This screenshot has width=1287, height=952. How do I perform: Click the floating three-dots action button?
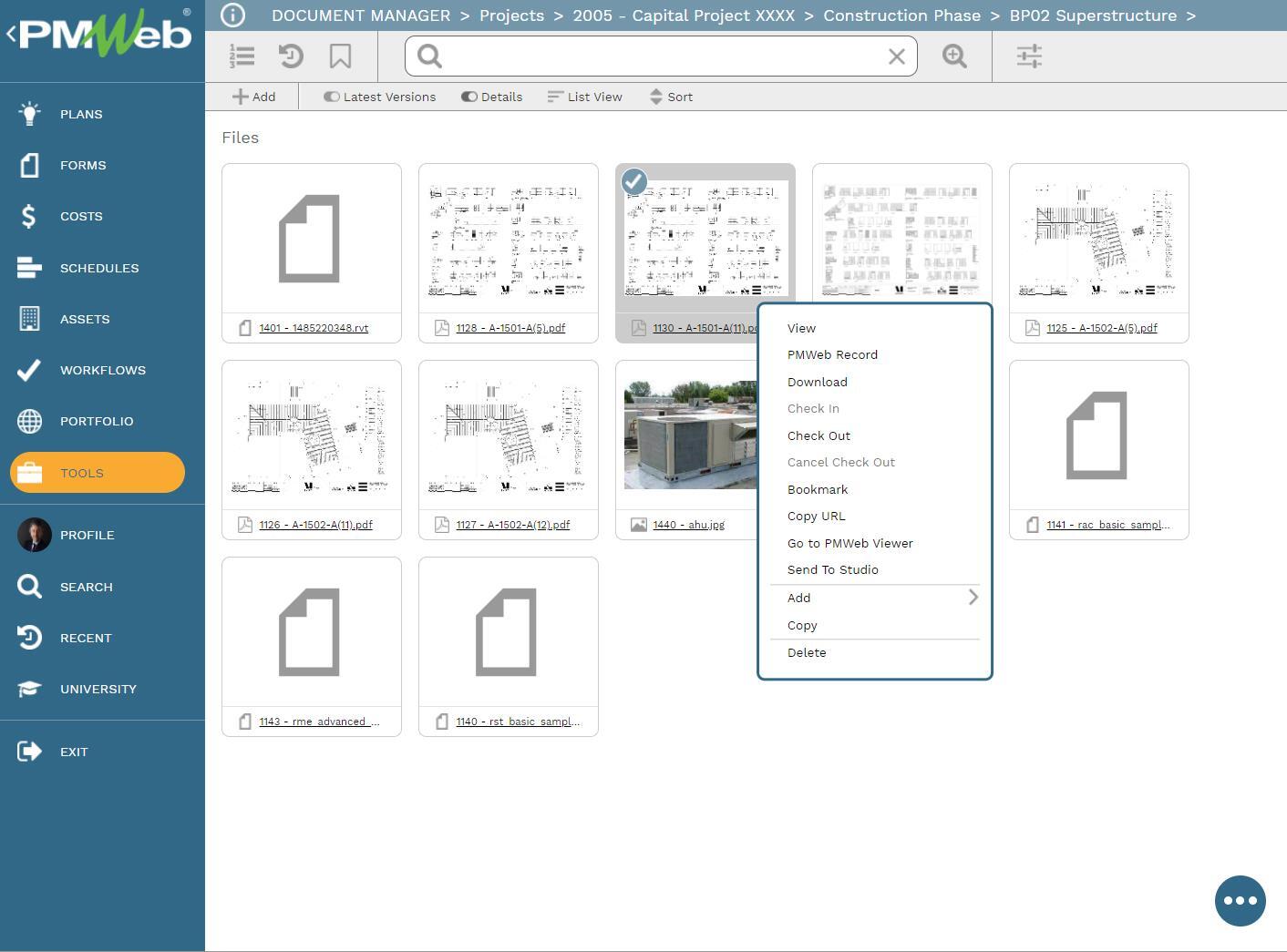pyautogui.click(x=1240, y=900)
